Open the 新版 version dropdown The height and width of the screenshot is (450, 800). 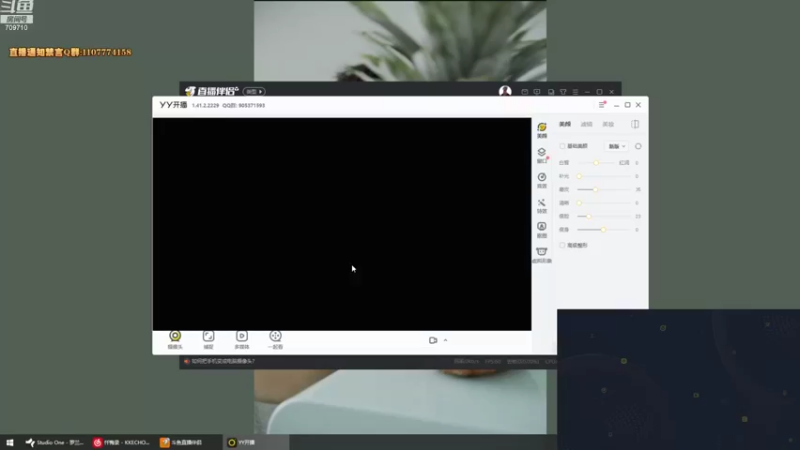616,146
